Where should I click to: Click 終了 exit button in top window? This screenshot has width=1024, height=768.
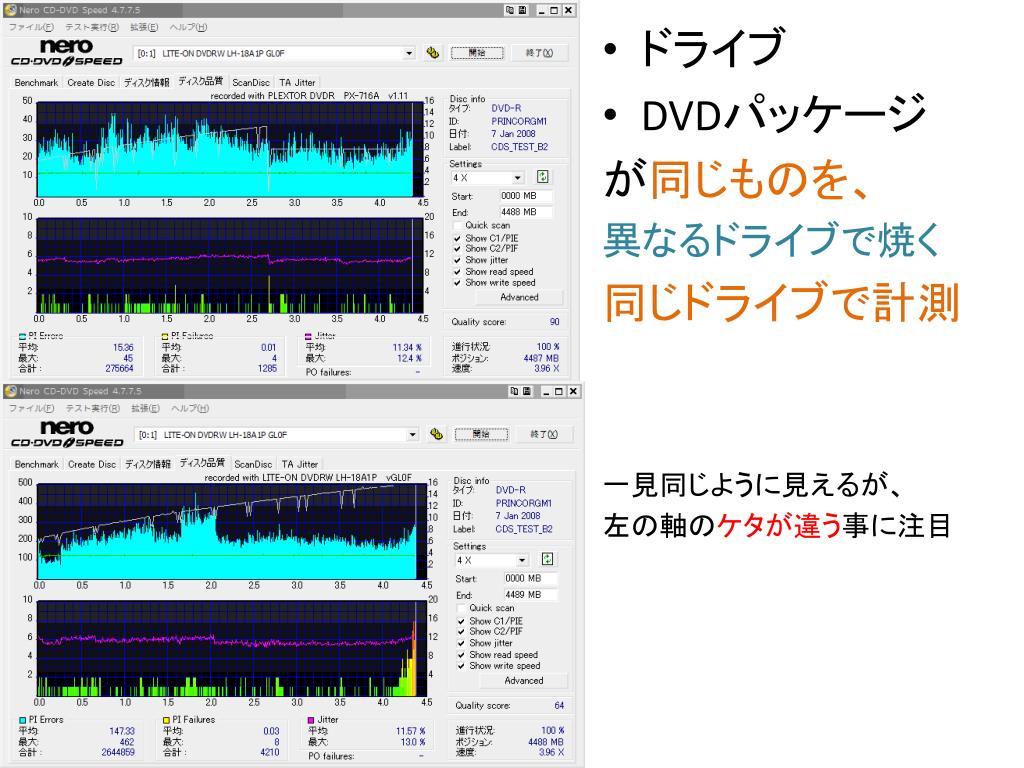539,53
